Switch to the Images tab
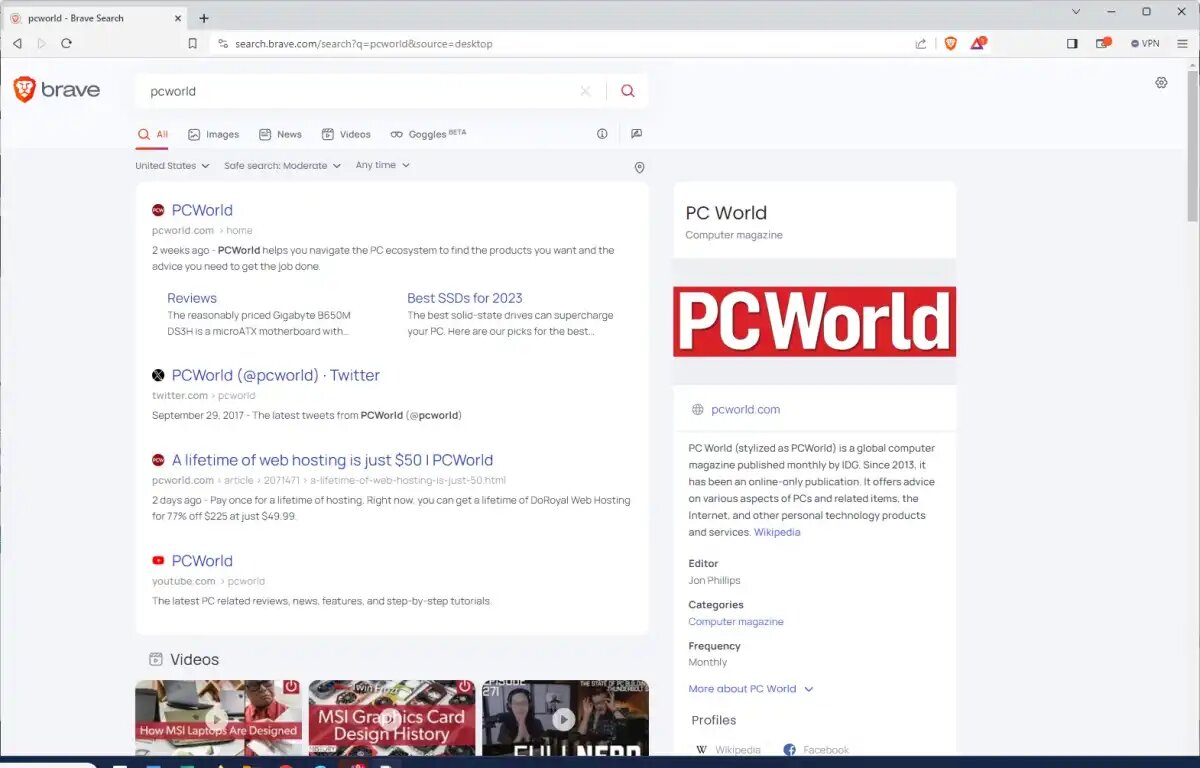Image resolution: width=1200 pixels, height=768 pixels. pos(214,134)
